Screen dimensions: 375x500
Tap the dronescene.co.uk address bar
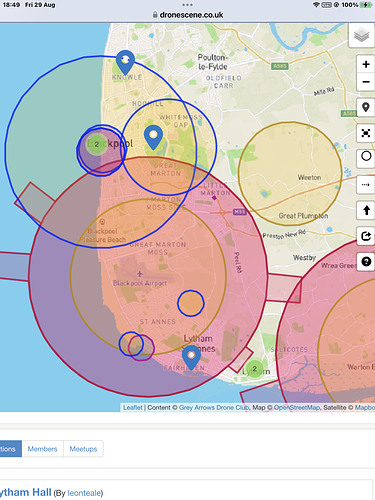point(187,15)
